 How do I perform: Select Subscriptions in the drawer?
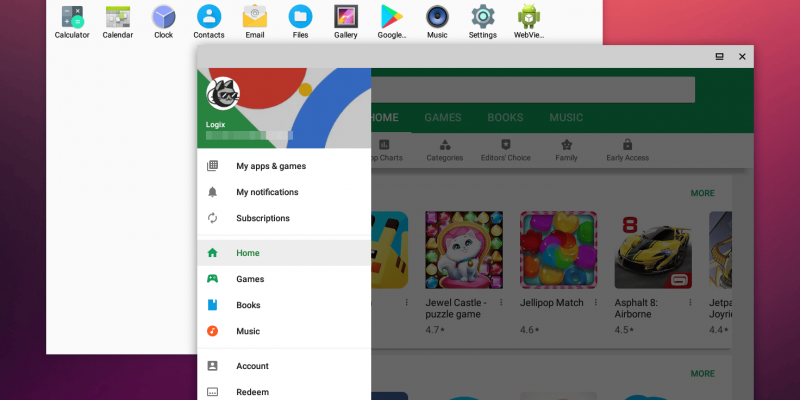(x=284, y=218)
